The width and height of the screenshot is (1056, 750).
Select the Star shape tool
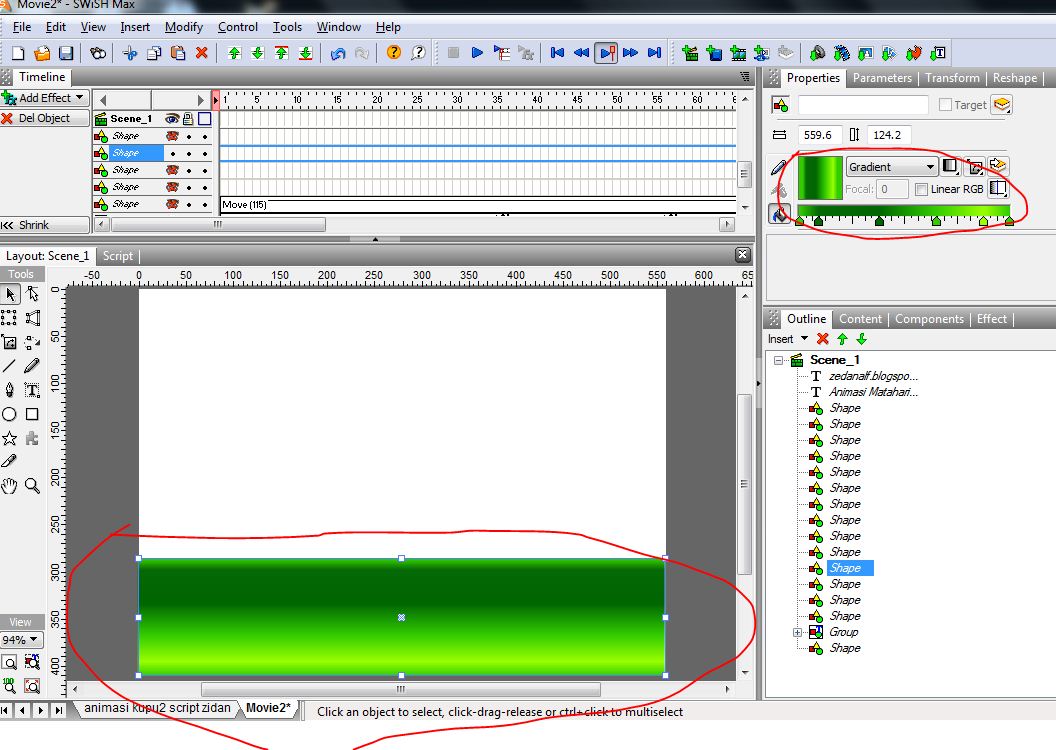[x=10, y=436]
